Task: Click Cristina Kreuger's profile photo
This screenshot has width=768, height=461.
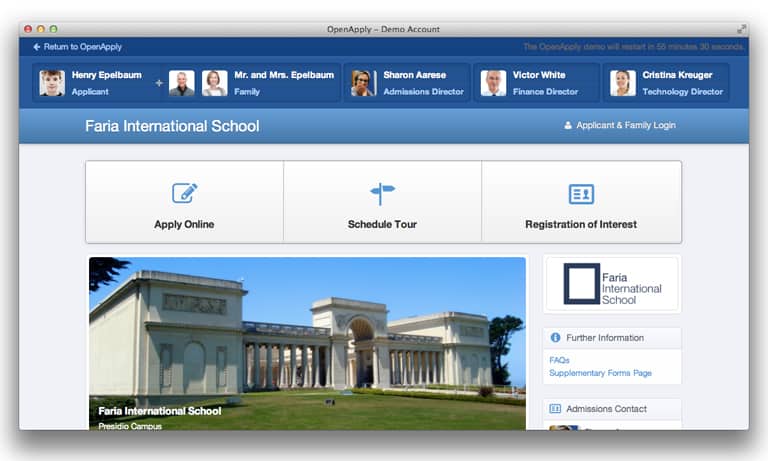Action: point(623,83)
